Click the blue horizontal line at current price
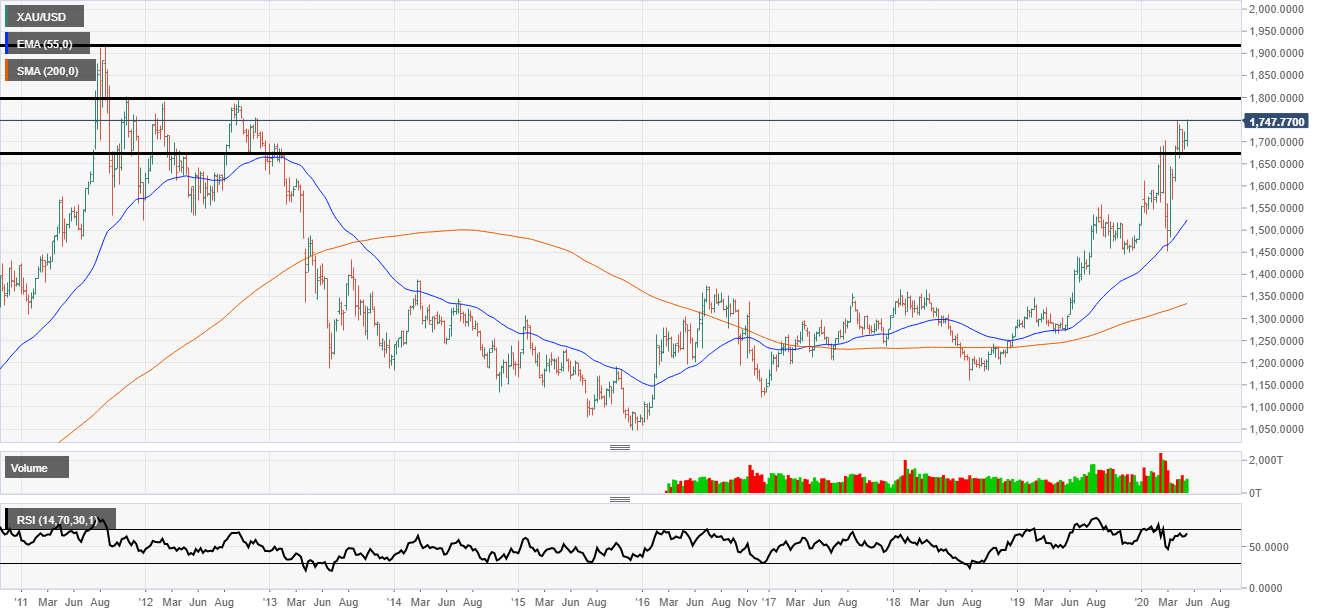Viewport: 1331px width, 615px height. [x=600, y=118]
